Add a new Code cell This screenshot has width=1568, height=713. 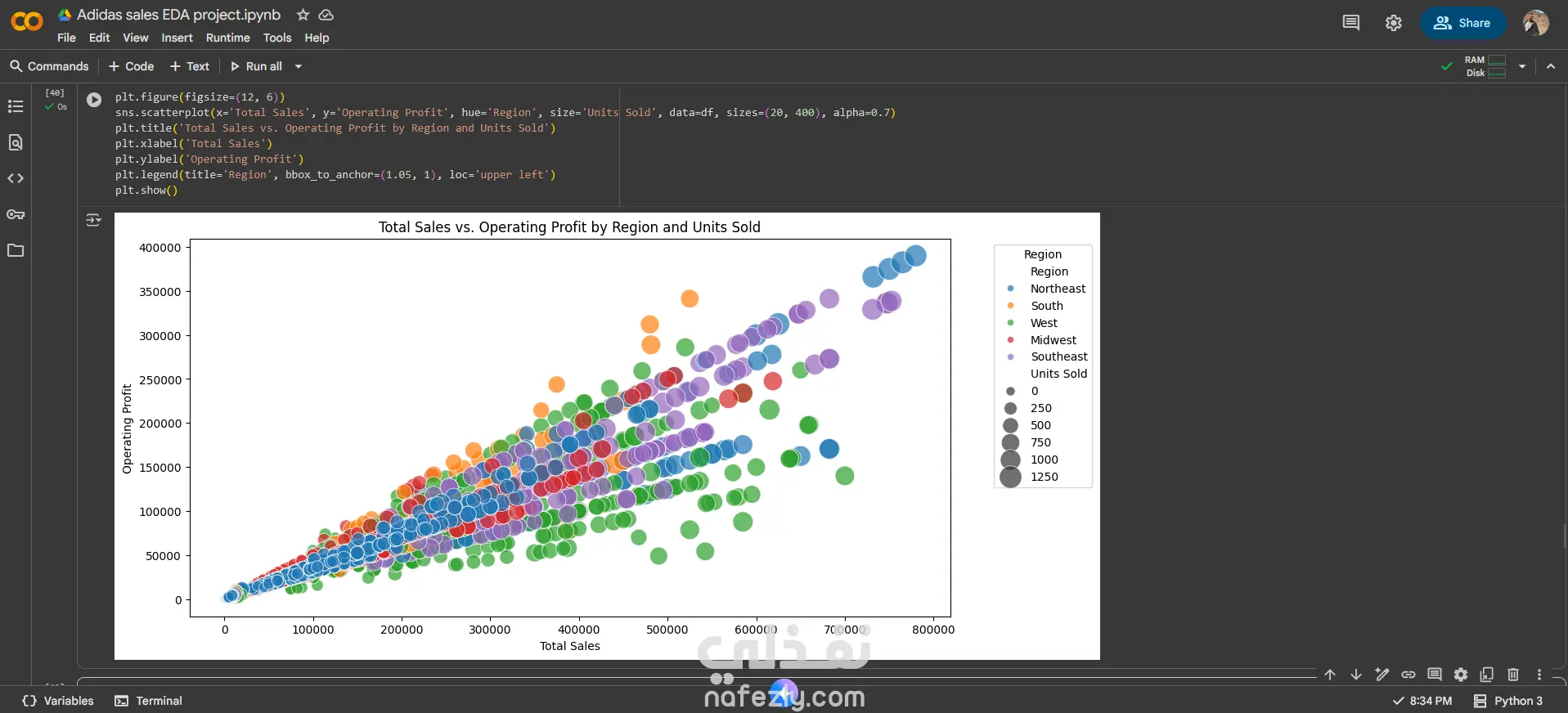[x=131, y=66]
